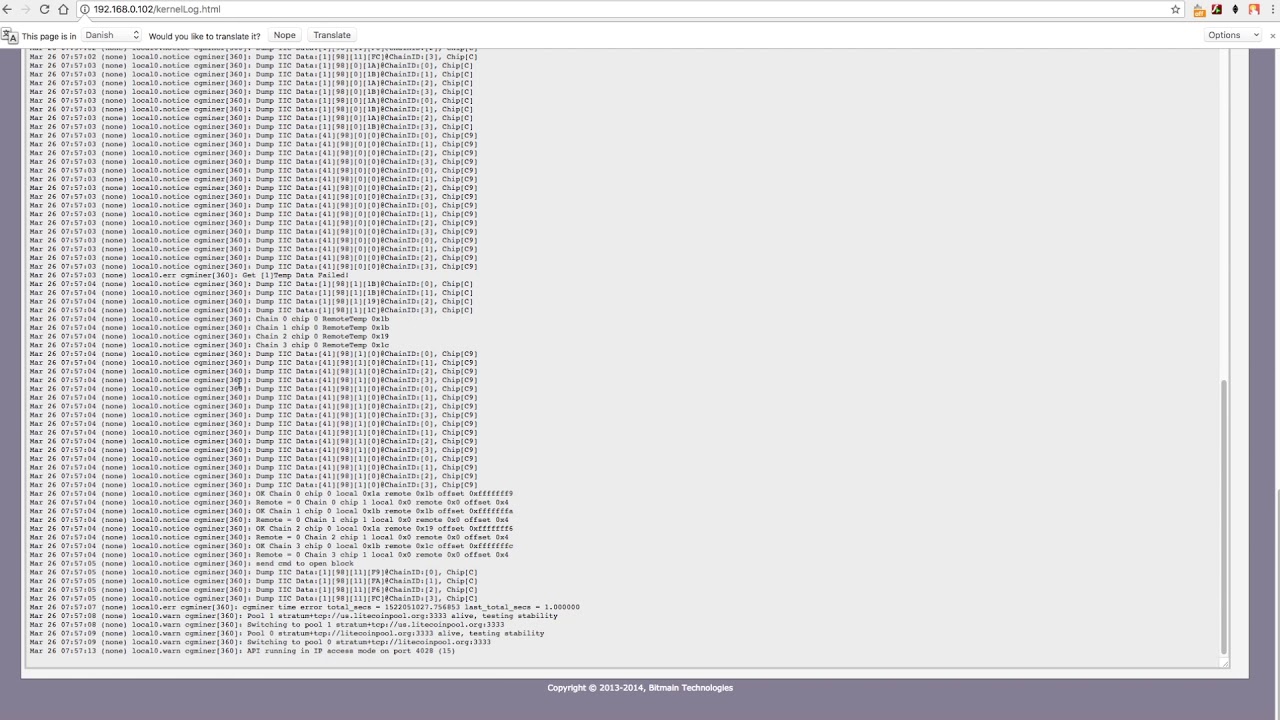Click the log panel's inner scrollbar thumb

[1224, 516]
